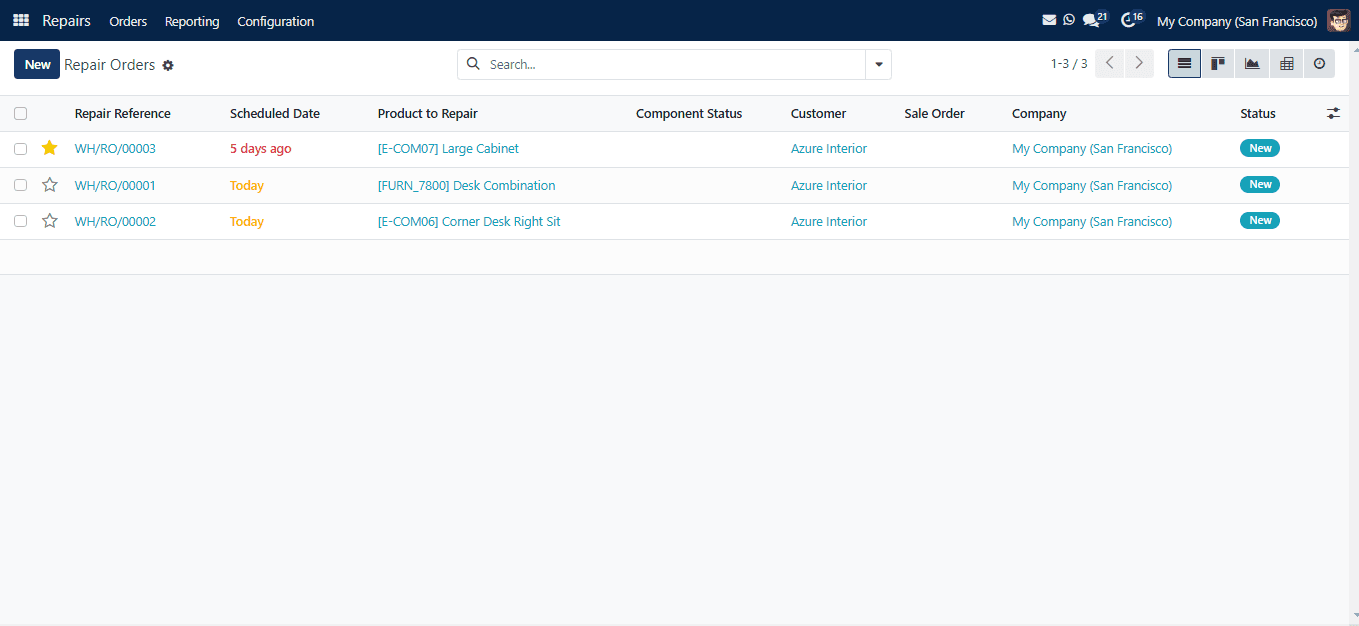The image size is (1359, 626).
Task: Switch to kanban view
Action: pos(1218,64)
